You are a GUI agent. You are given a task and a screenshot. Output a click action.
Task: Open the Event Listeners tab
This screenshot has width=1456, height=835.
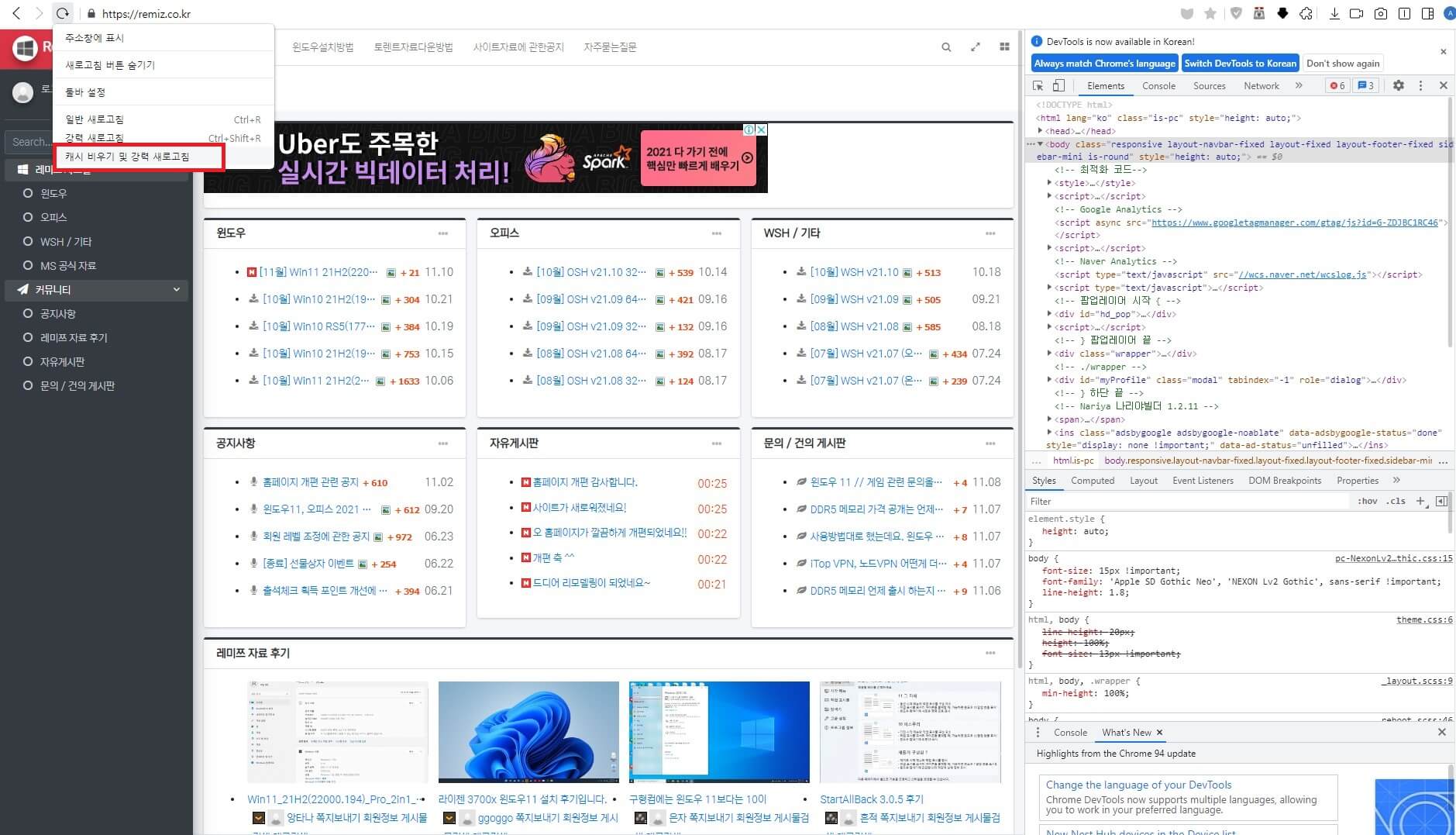pyautogui.click(x=1203, y=481)
